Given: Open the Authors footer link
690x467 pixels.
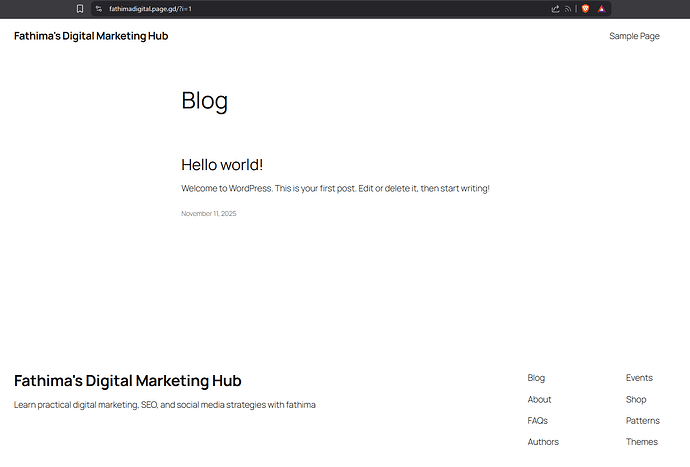Looking at the screenshot, I should point(543,442).
